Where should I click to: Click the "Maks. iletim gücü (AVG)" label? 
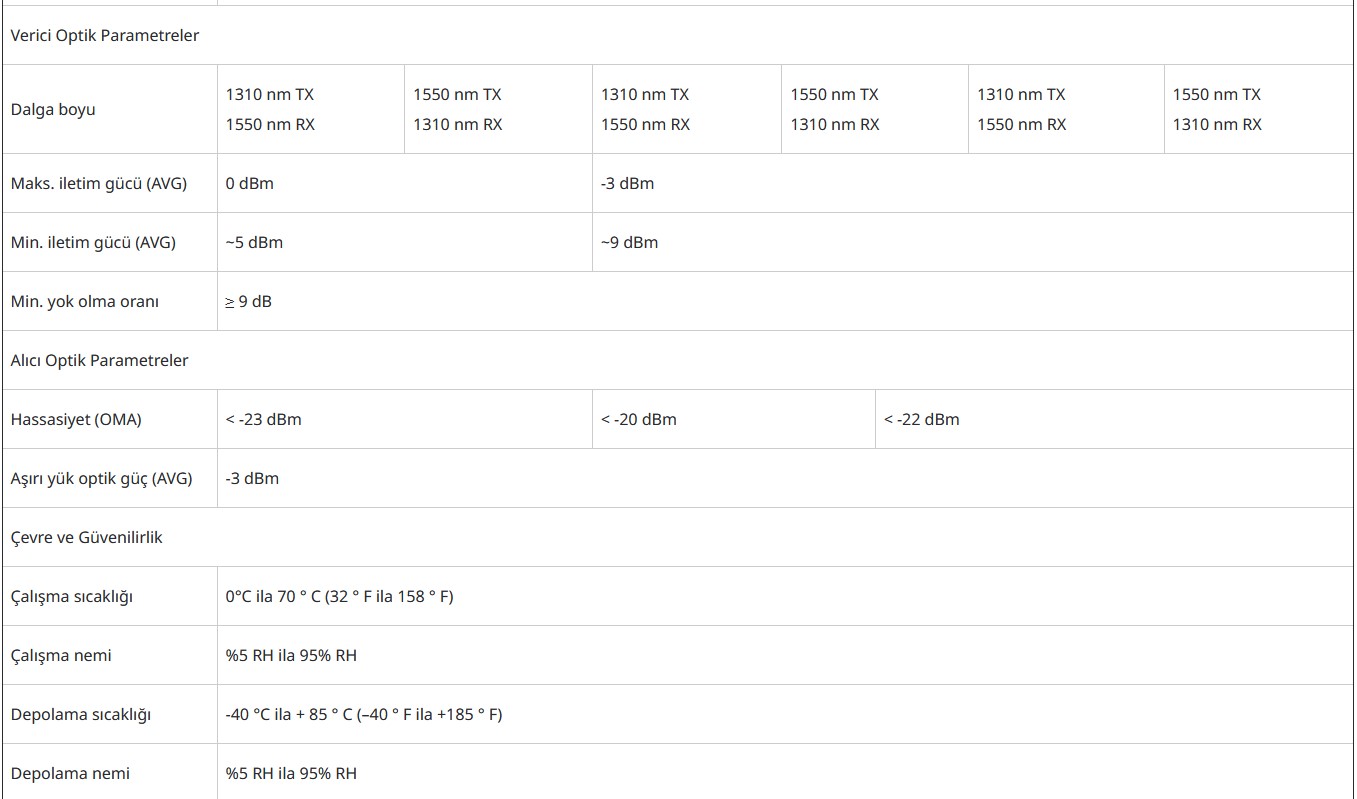(99, 183)
